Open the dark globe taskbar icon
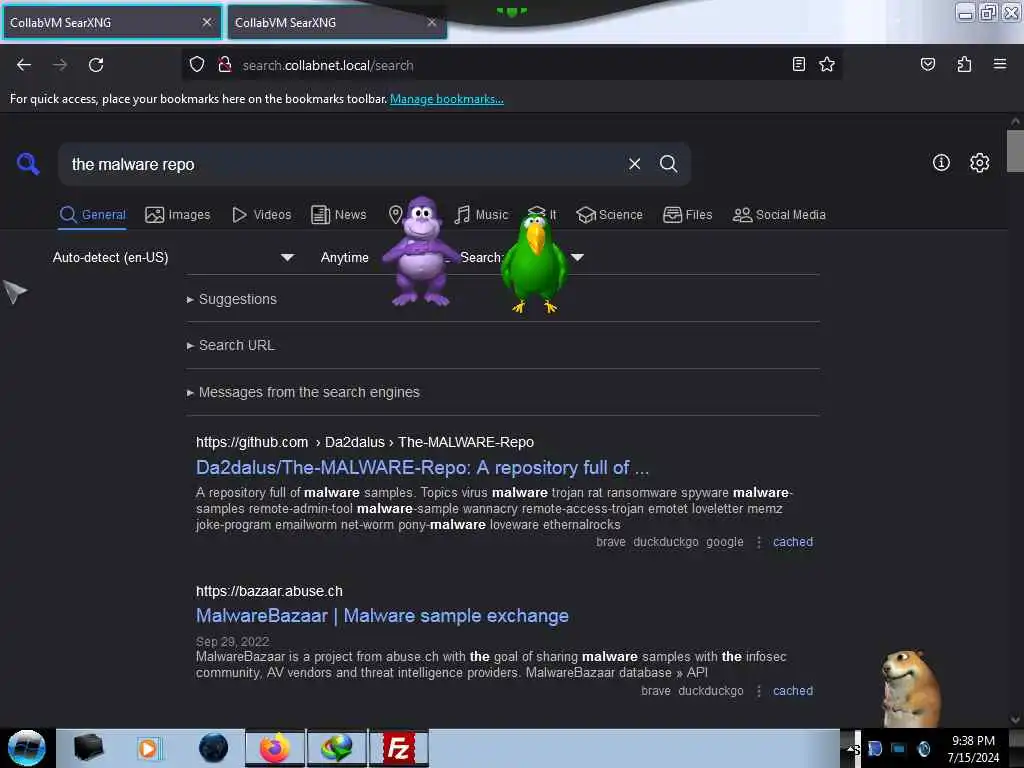Screen dimensions: 1024x768 213,748
